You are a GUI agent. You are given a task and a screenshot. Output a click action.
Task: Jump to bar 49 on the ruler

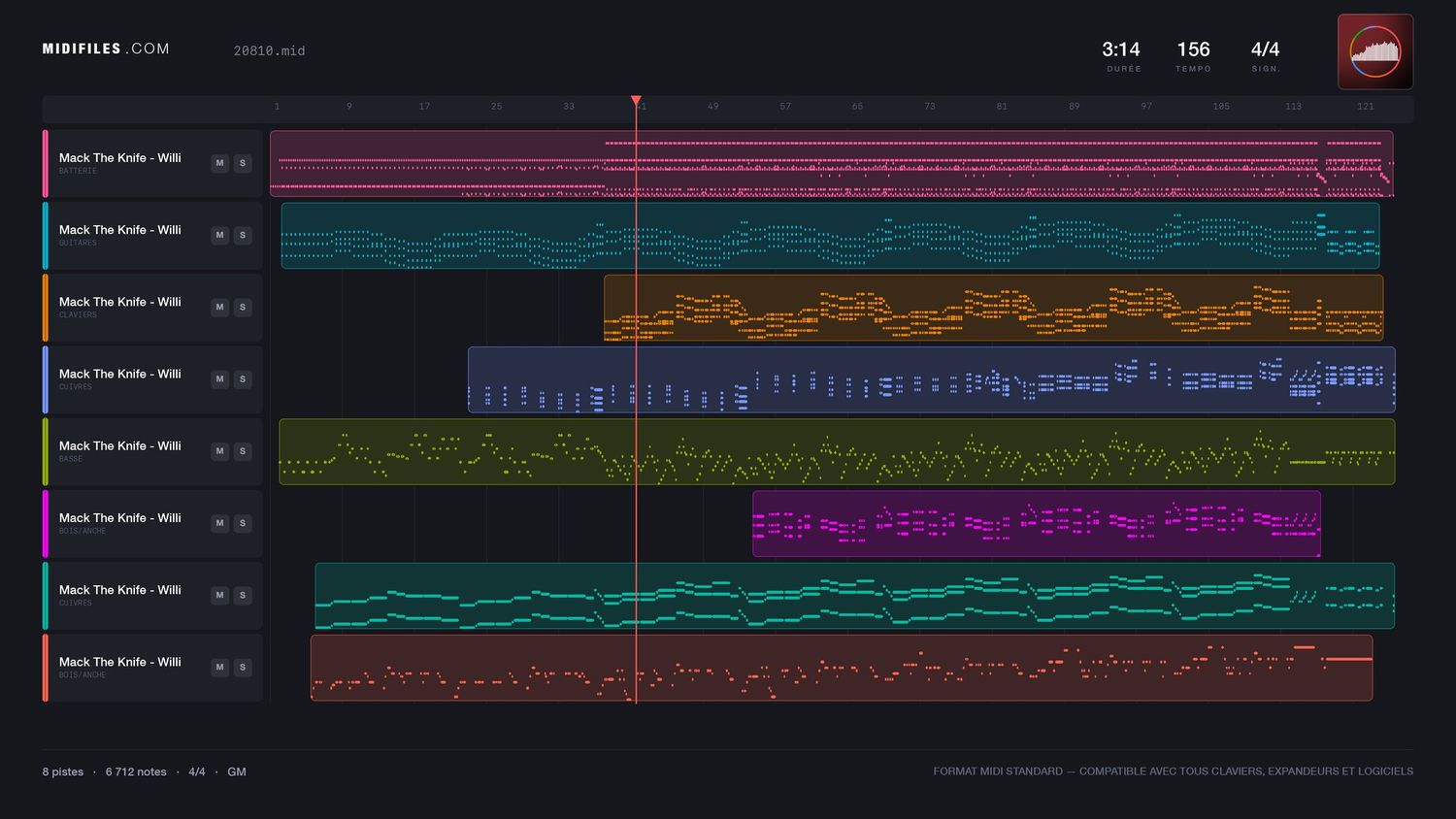pos(713,107)
